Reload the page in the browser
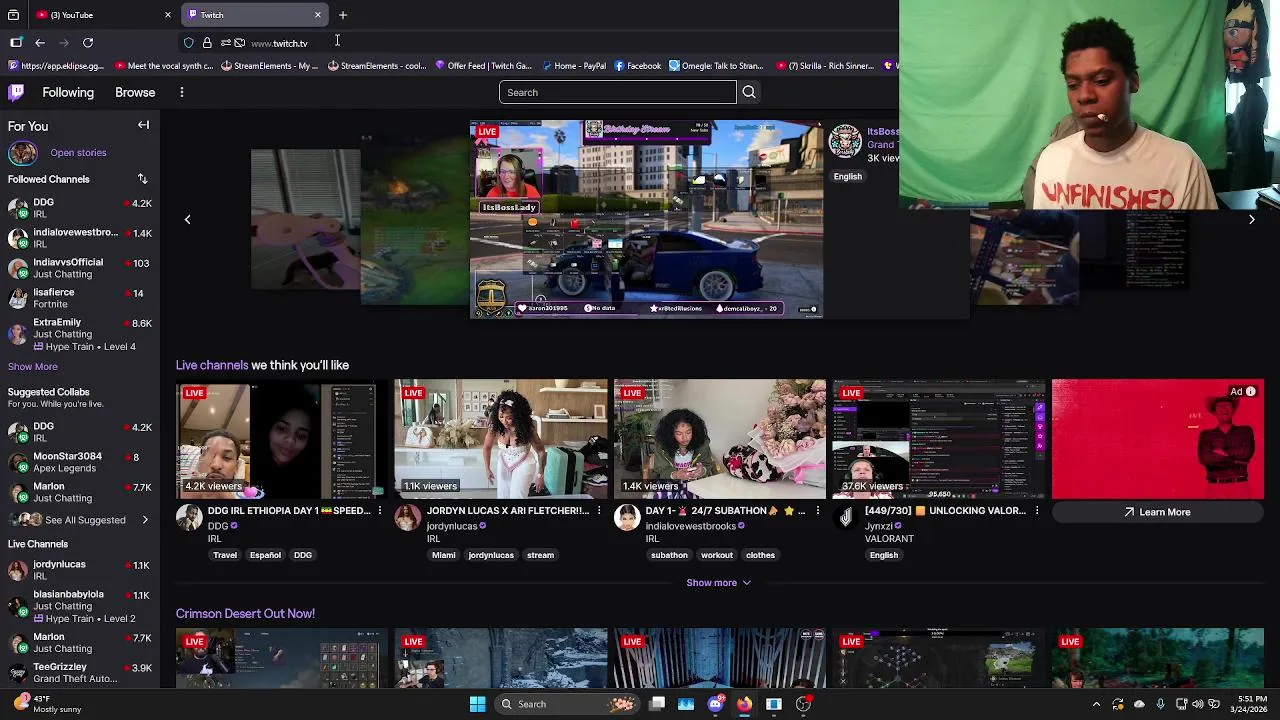 [88, 43]
